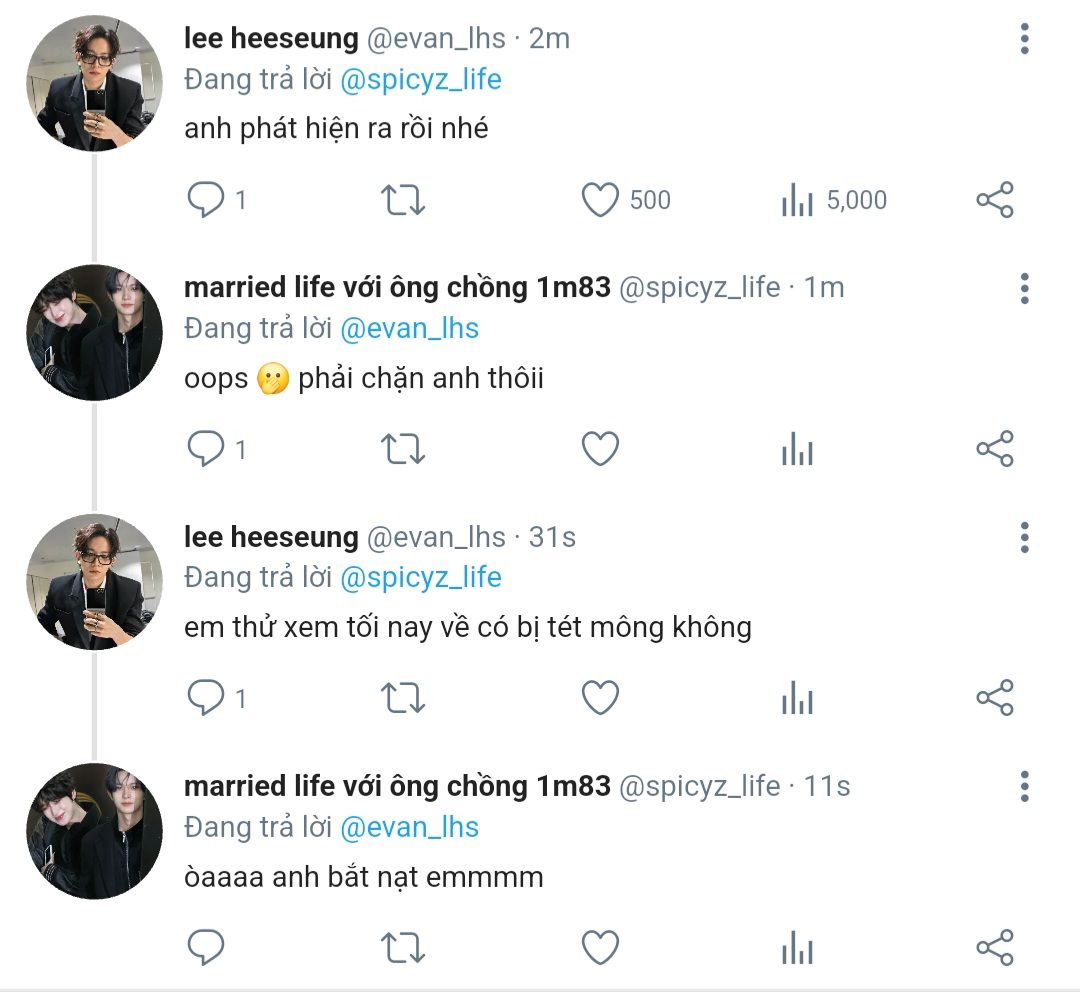The width and height of the screenshot is (1080, 995).
Task: Like the "oops phải chặn anh thôii" tweet
Action: pyautogui.click(x=600, y=449)
